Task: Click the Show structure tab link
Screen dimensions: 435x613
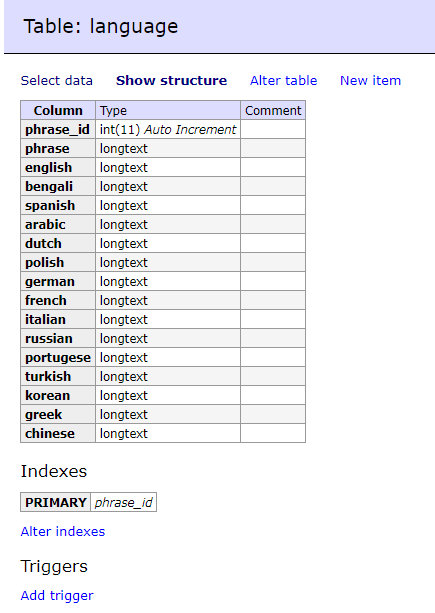Action: [x=171, y=81]
